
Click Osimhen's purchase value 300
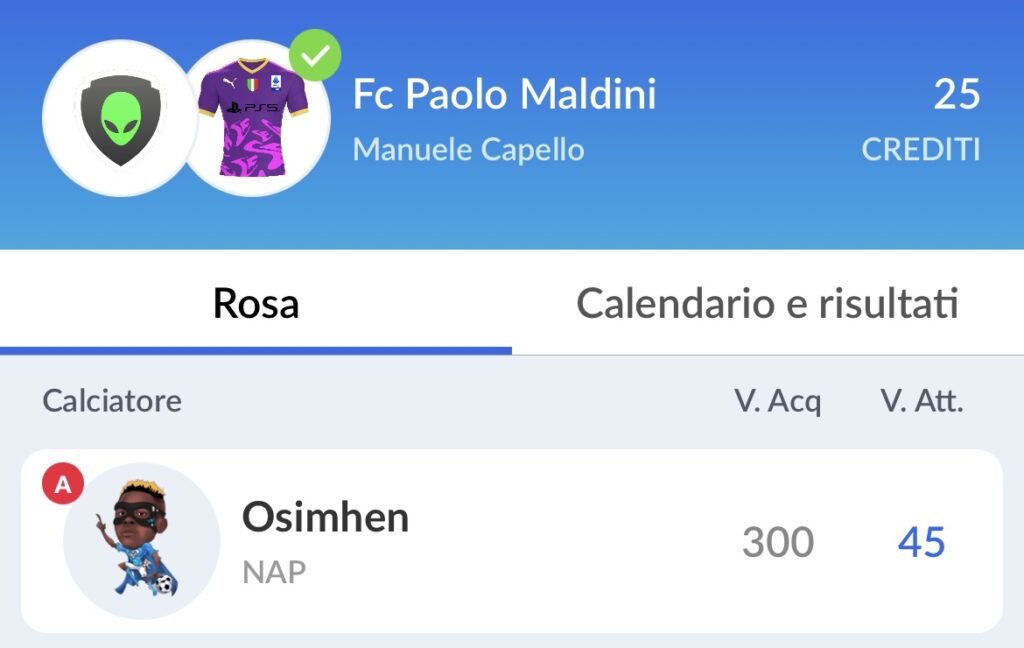(x=778, y=542)
